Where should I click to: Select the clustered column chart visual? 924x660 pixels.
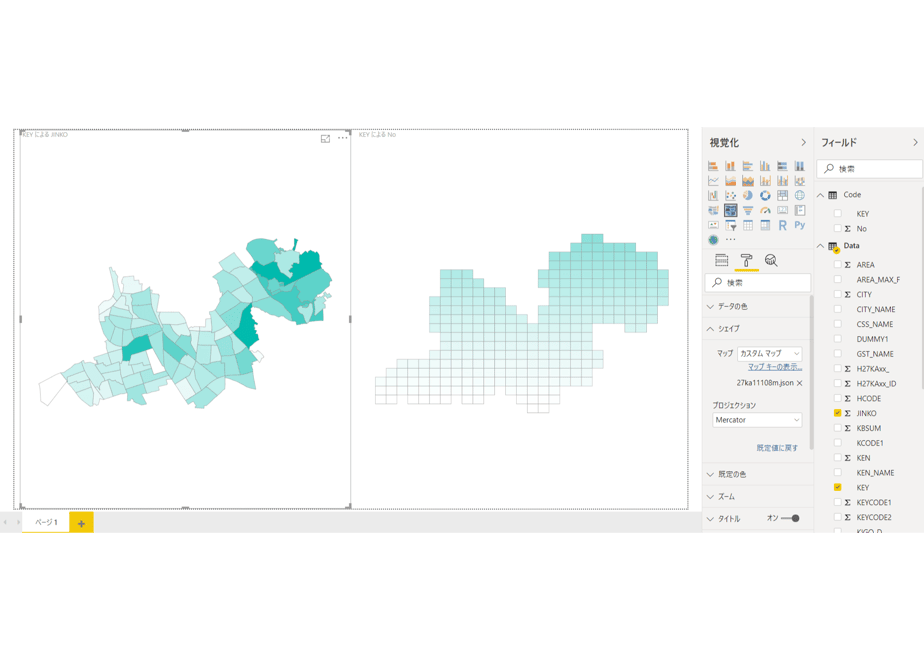(x=765, y=166)
